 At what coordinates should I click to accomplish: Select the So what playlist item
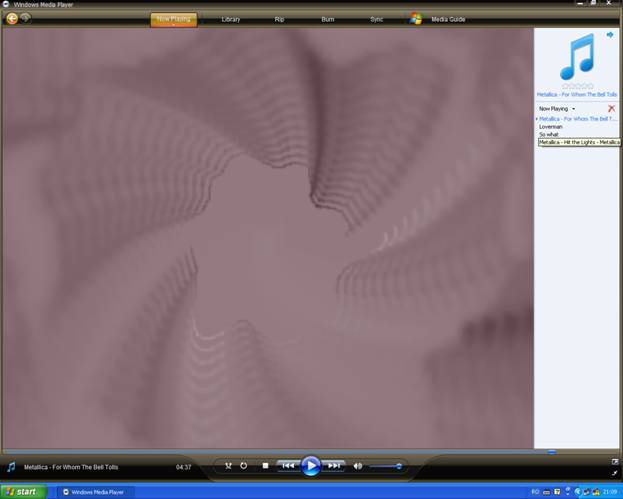click(x=549, y=134)
